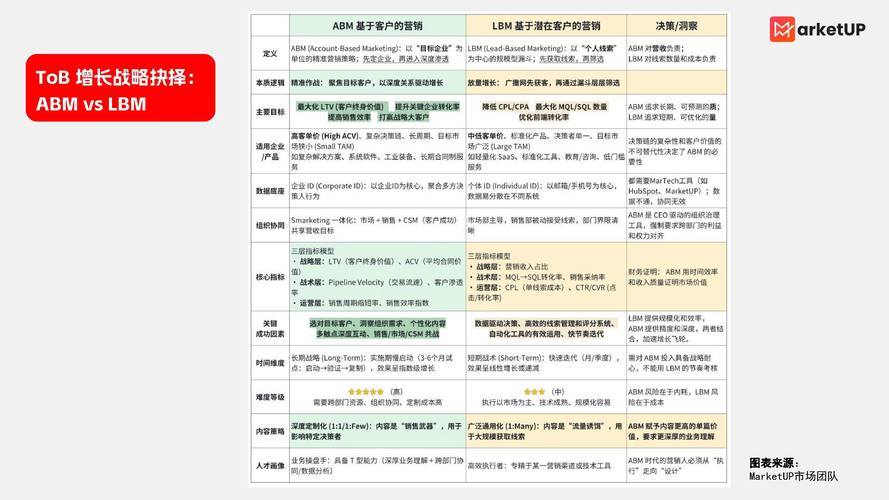Click the 'ABM 对营收负责' insight cell
Viewport: 889px width, 500px height.
click(x=676, y=54)
